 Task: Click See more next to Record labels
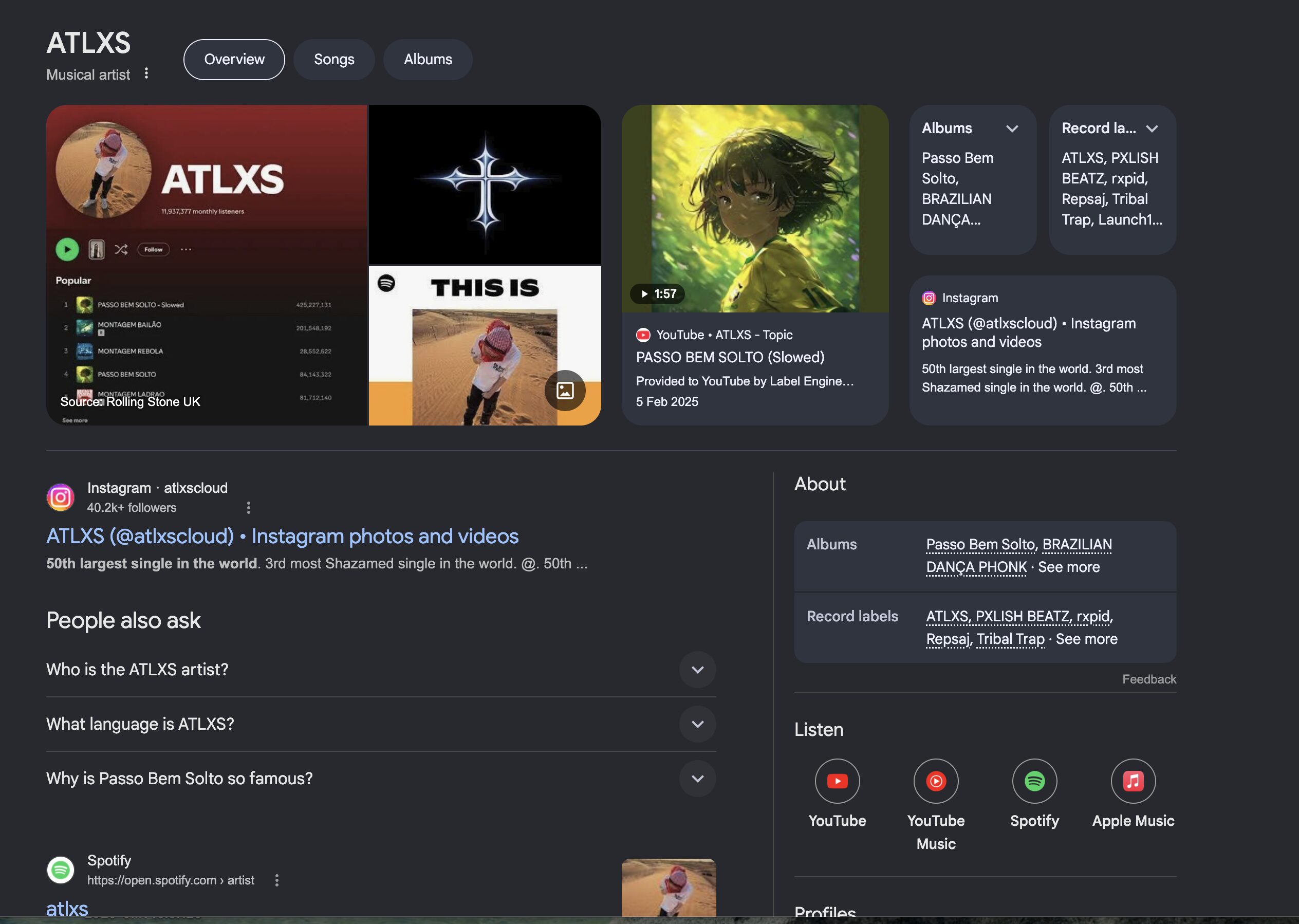click(x=1086, y=639)
